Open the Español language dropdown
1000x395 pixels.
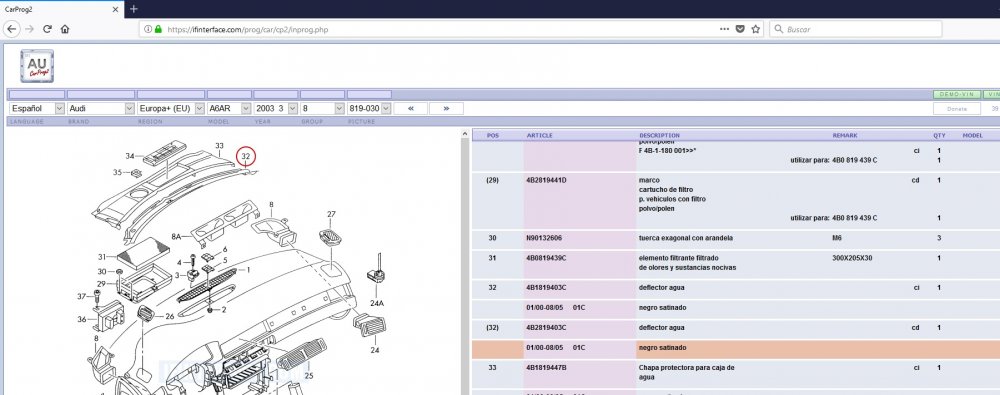point(37,108)
